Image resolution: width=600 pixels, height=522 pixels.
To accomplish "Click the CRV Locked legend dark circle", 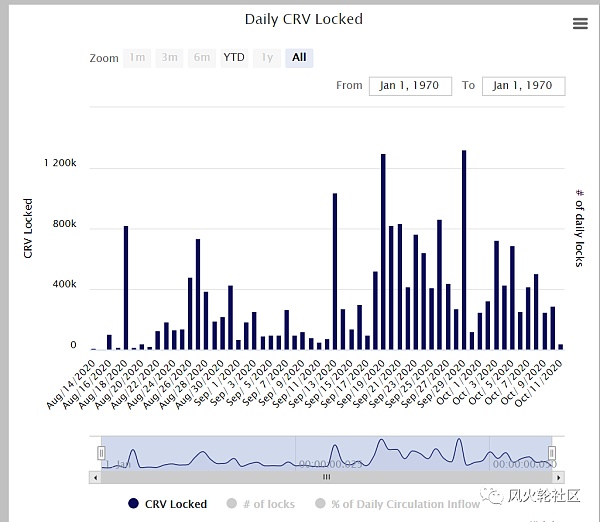I will pyautogui.click(x=133, y=504).
